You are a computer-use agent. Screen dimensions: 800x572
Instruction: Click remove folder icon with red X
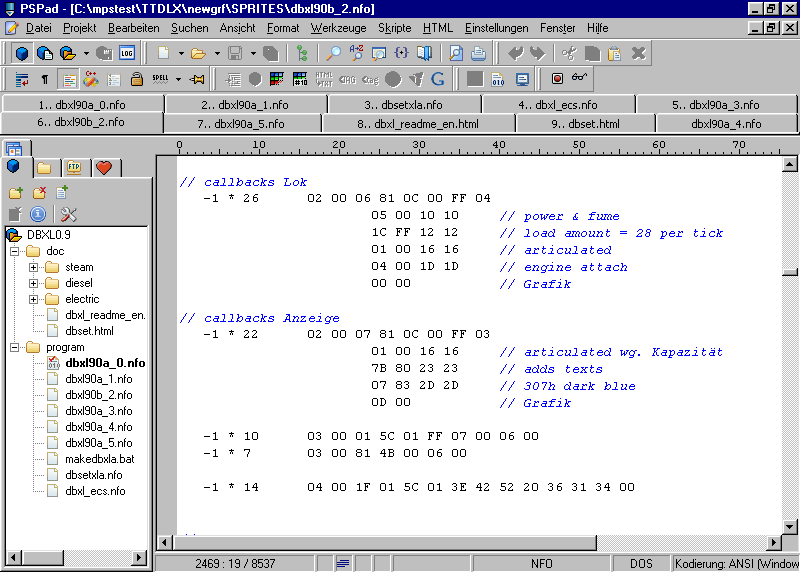click(39, 192)
